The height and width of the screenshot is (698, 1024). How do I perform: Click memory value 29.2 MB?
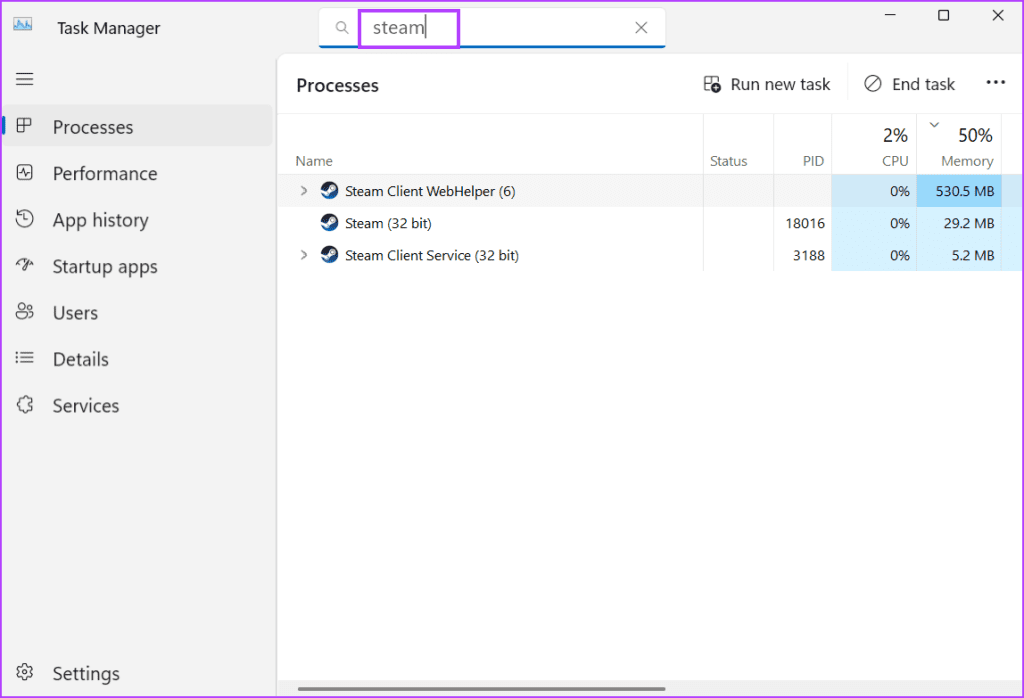click(x=968, y=223)
